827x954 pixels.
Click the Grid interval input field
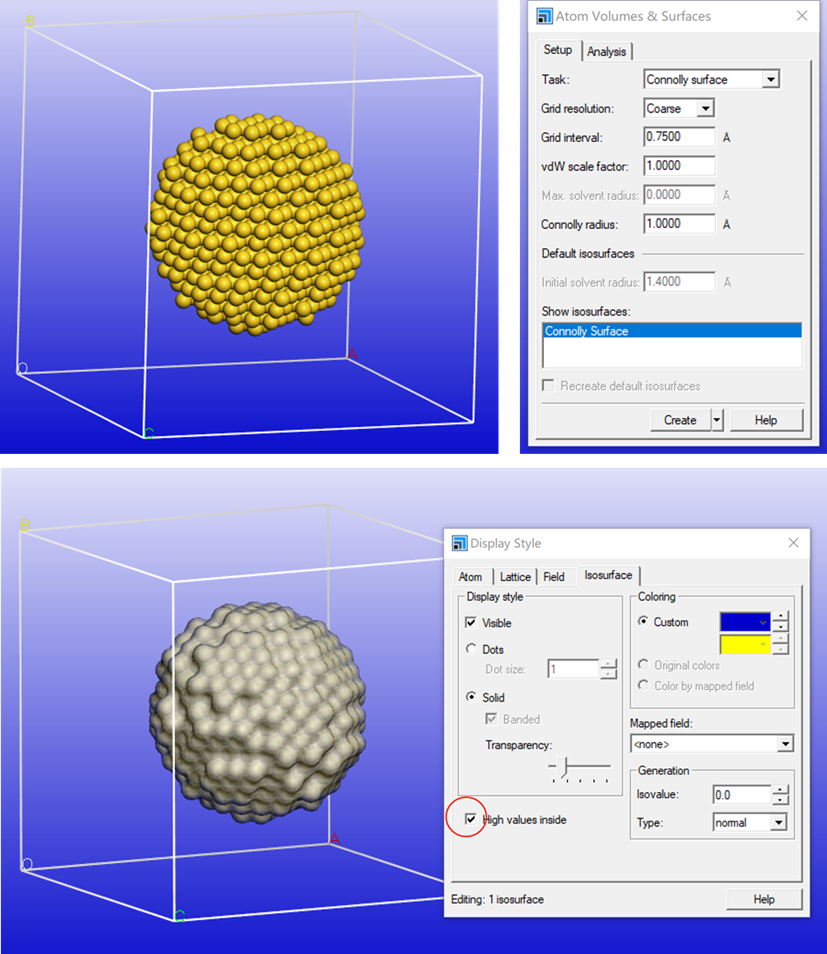tap(679, 137)
